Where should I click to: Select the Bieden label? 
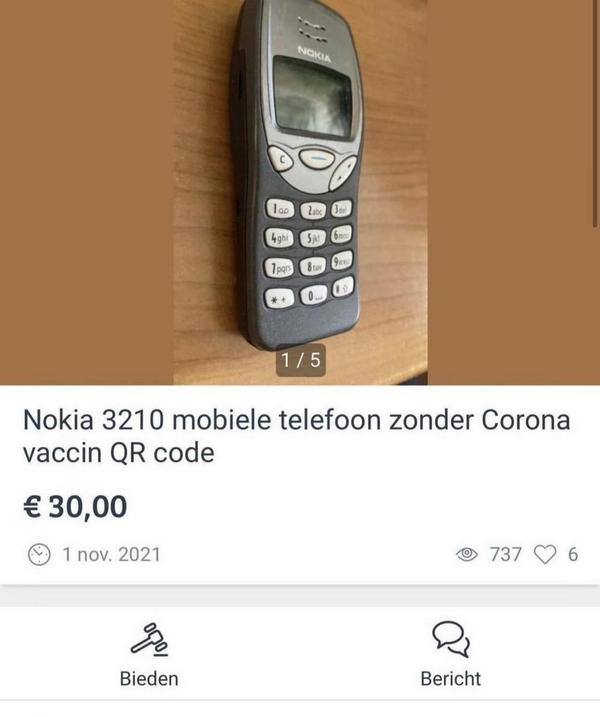(149, 679)
